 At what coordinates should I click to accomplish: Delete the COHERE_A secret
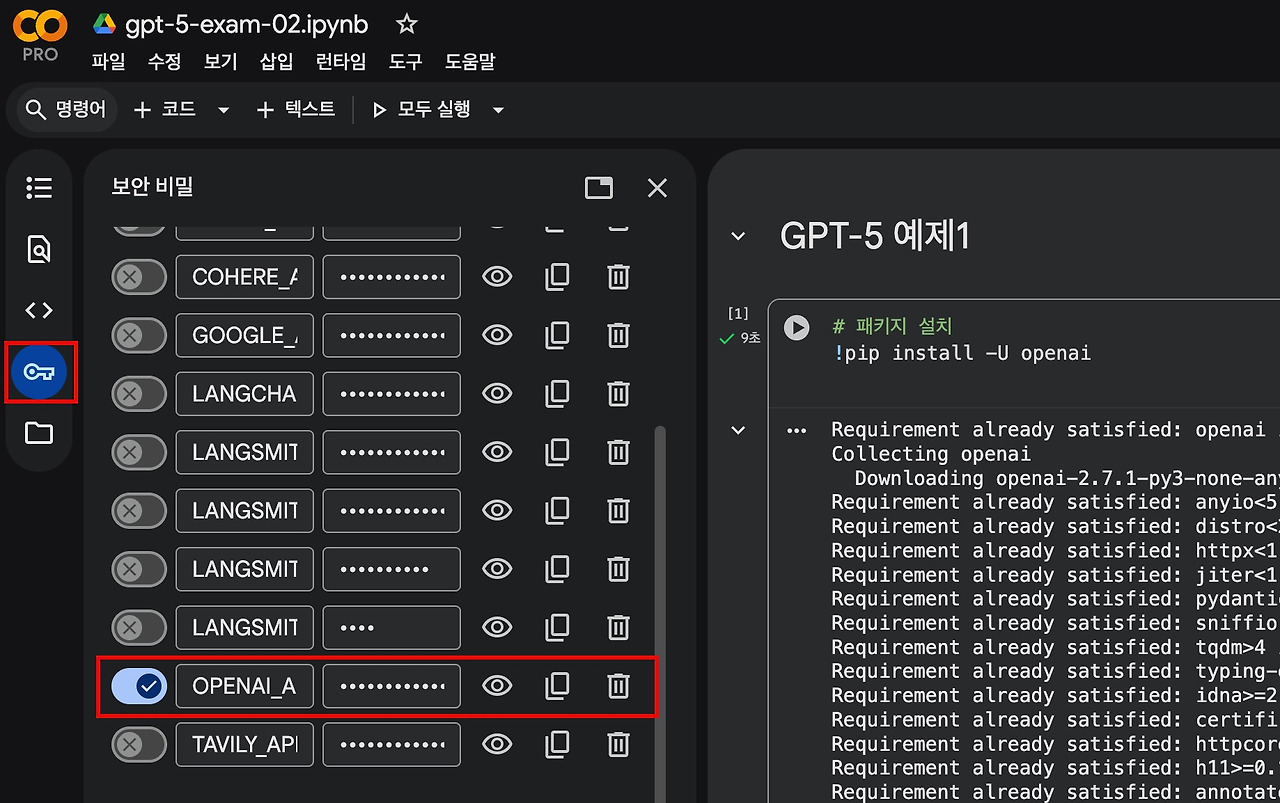click(619, 277)
